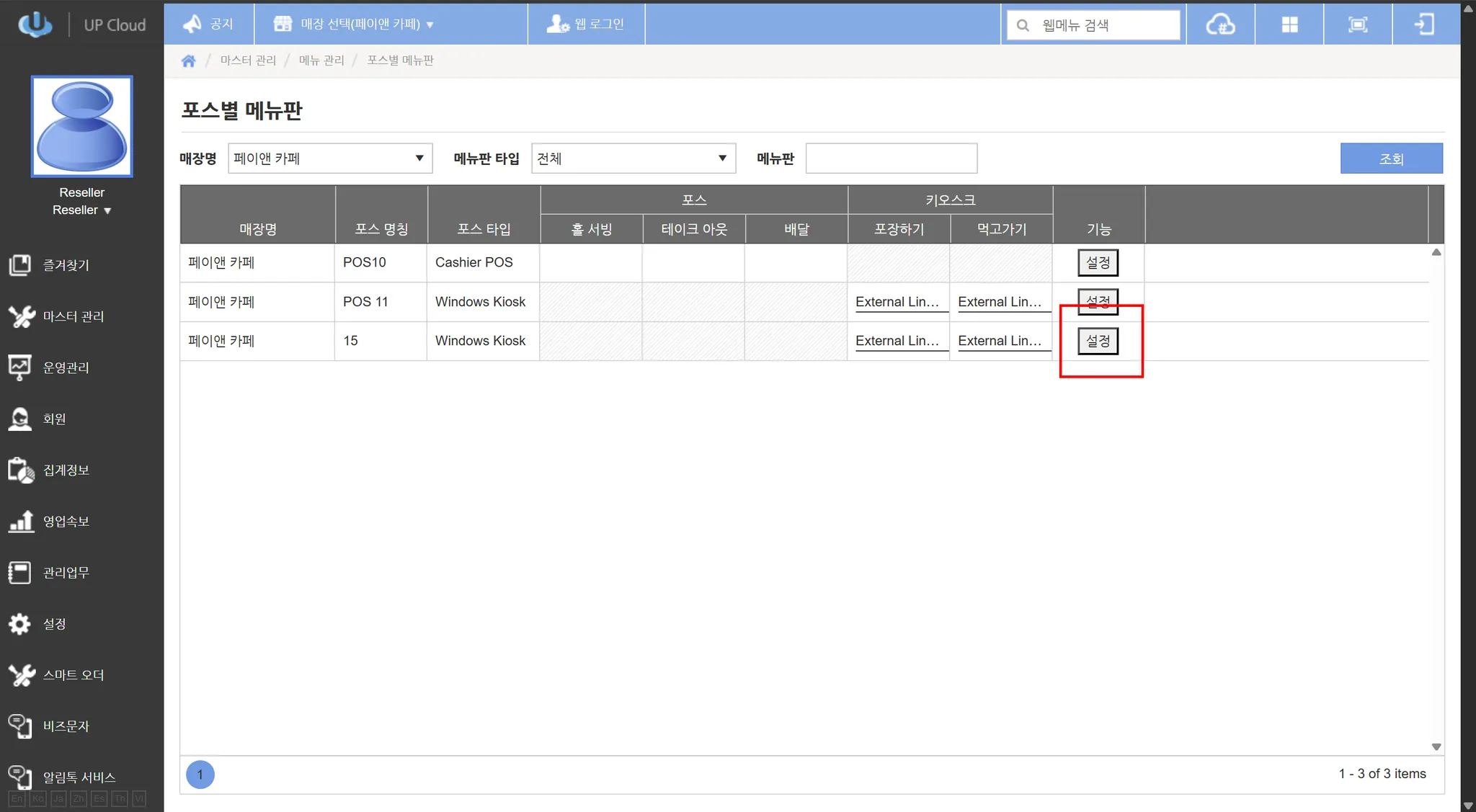Screen dimensions: 1476x812
Task: Click the logout icon at top right
Action: point(1425,25)
